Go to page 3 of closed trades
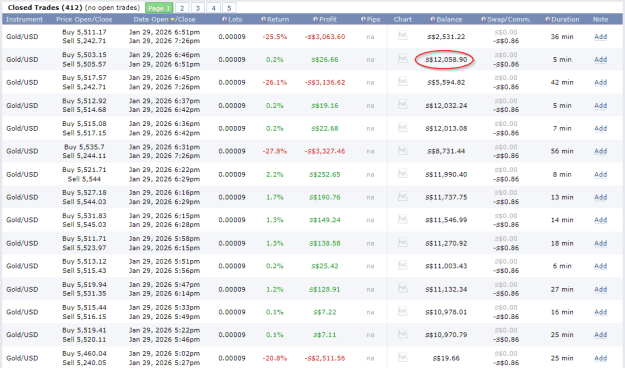This screenshot has width=625, height=368. 198,8
